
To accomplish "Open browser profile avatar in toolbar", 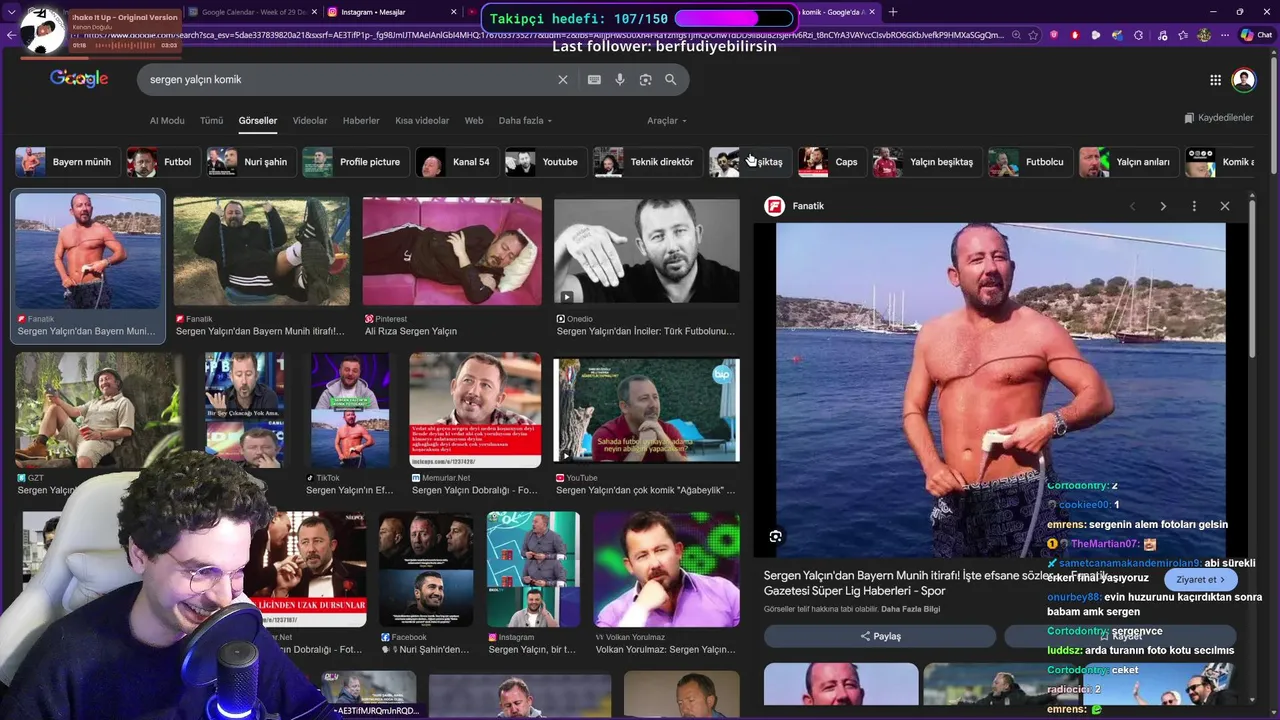I will click(x=1204, y=35).
